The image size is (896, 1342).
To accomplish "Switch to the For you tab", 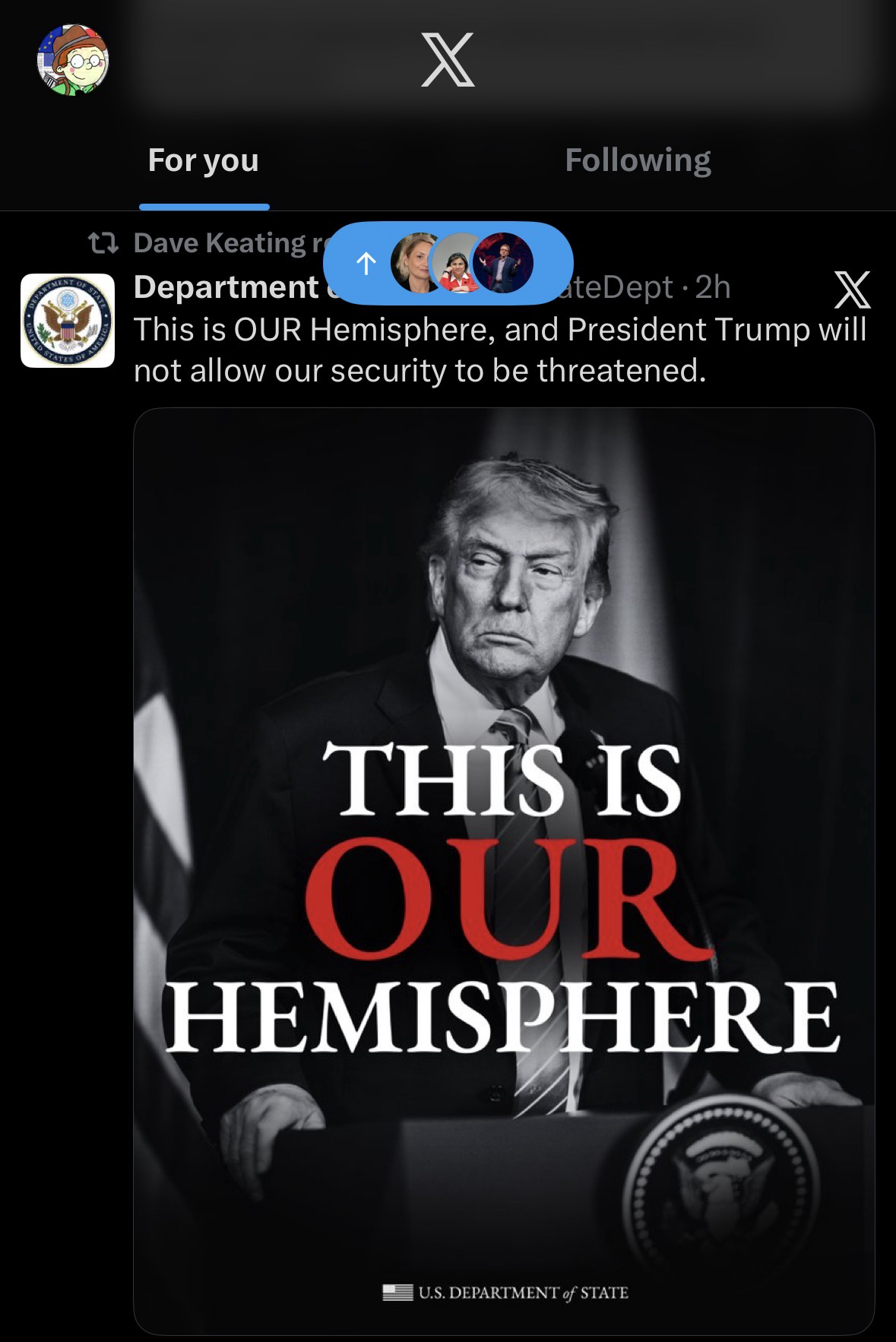I will click(204, 160).
